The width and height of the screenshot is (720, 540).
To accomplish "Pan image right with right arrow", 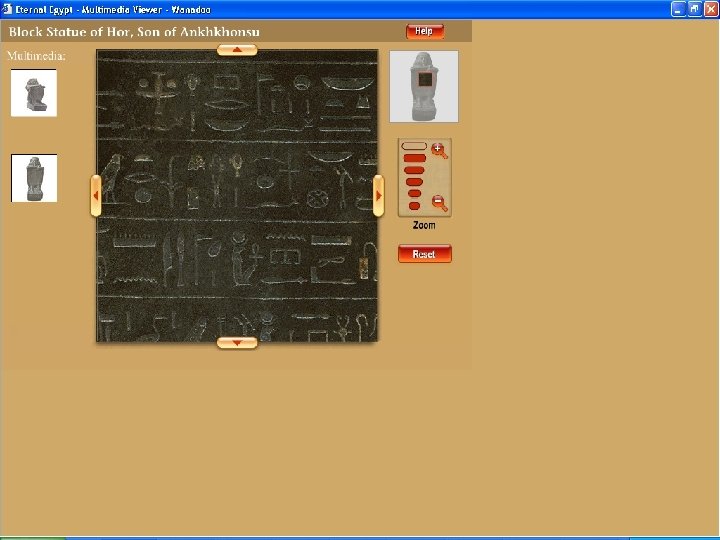I will tap(378, 196).
